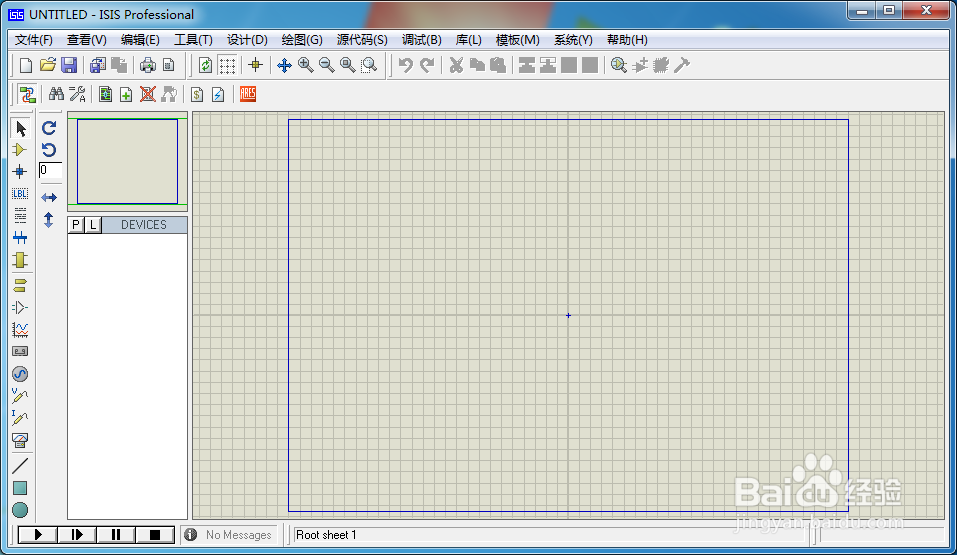Select tape recorder mode

click(20, 352)
